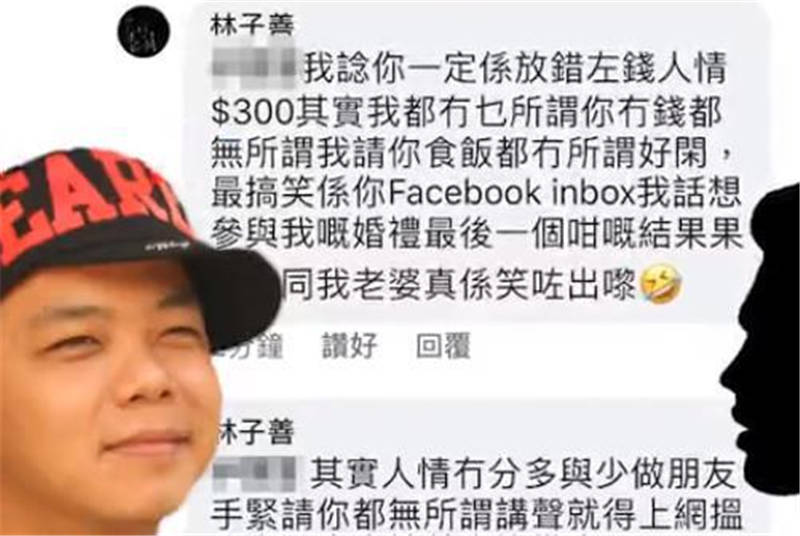
Task: Open 林子善's name on the second comment
Action: [256, 432]
